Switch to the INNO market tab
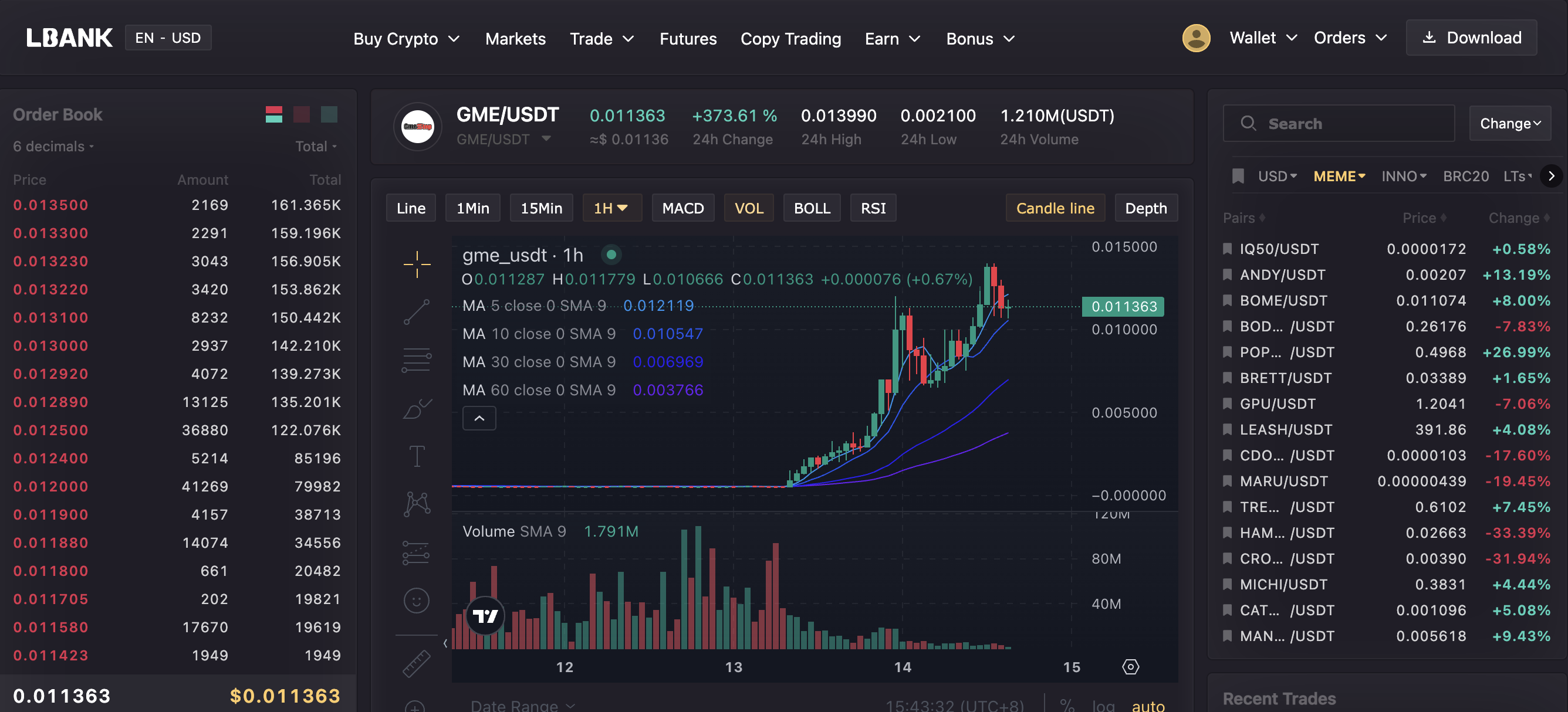The width and height of the screenshot is (1568, 712). click(x=1403, y=176)
